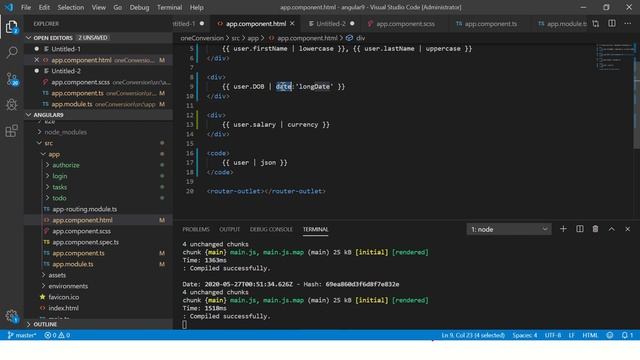
Task: Collapse the src folder
Action: pos(48,143)
